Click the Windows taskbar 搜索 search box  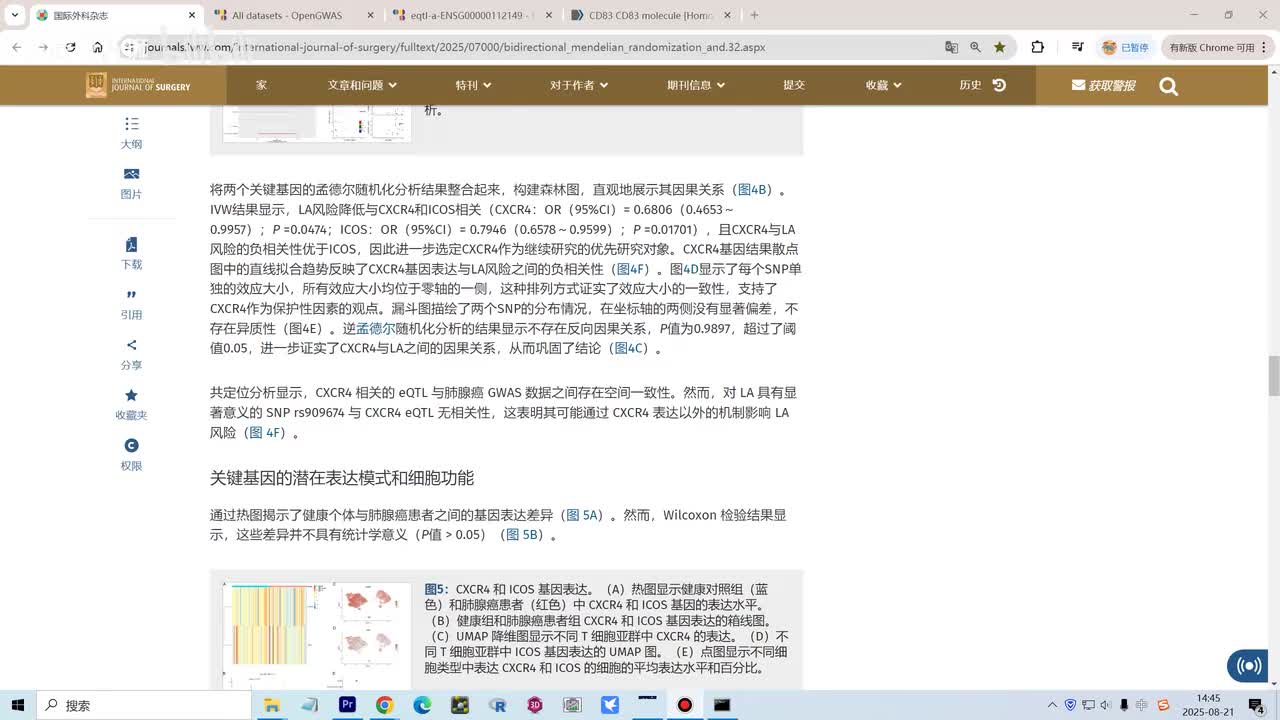144,705
